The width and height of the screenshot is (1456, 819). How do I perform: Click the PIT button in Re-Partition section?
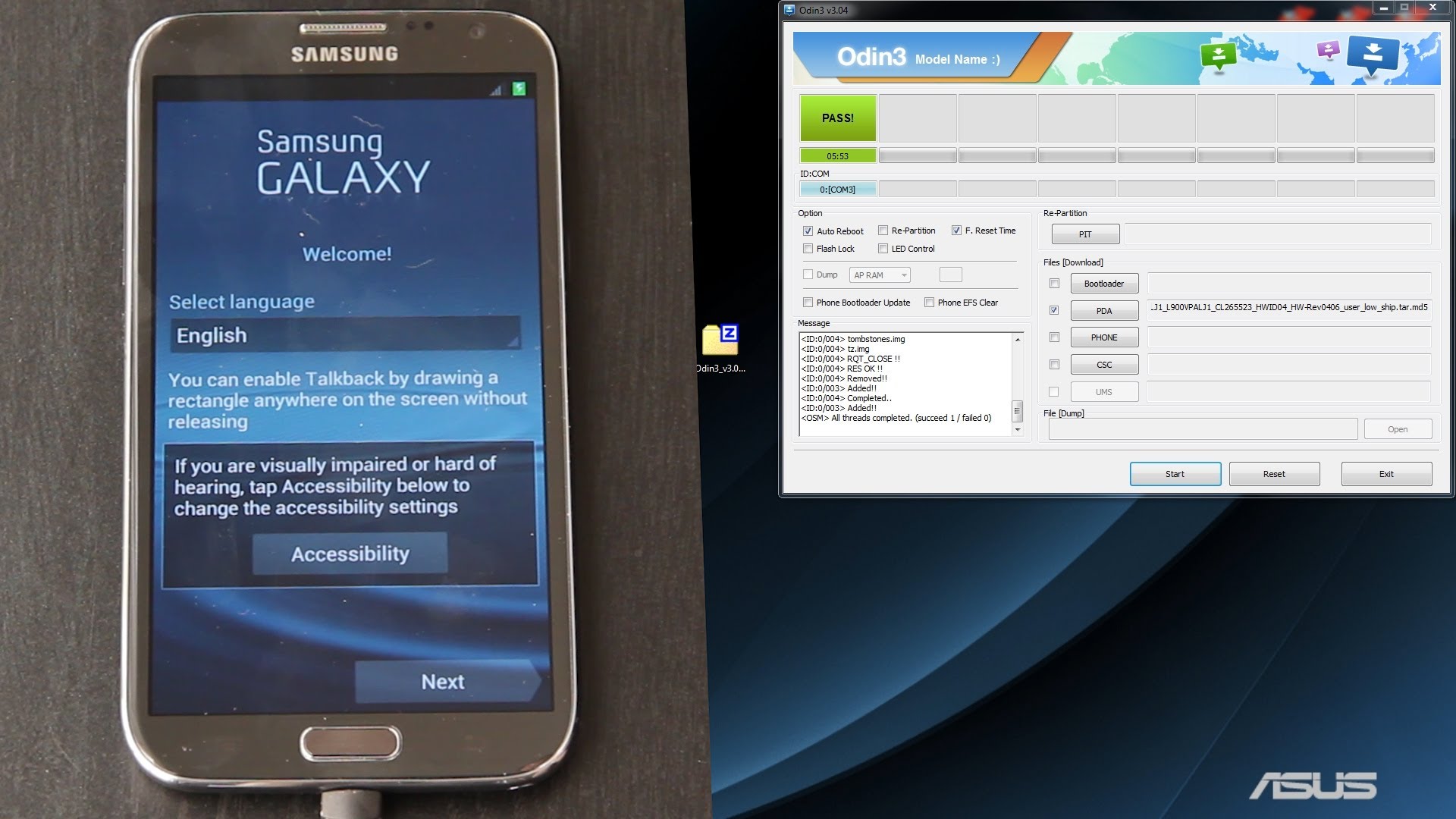[x=1085, y=233]
